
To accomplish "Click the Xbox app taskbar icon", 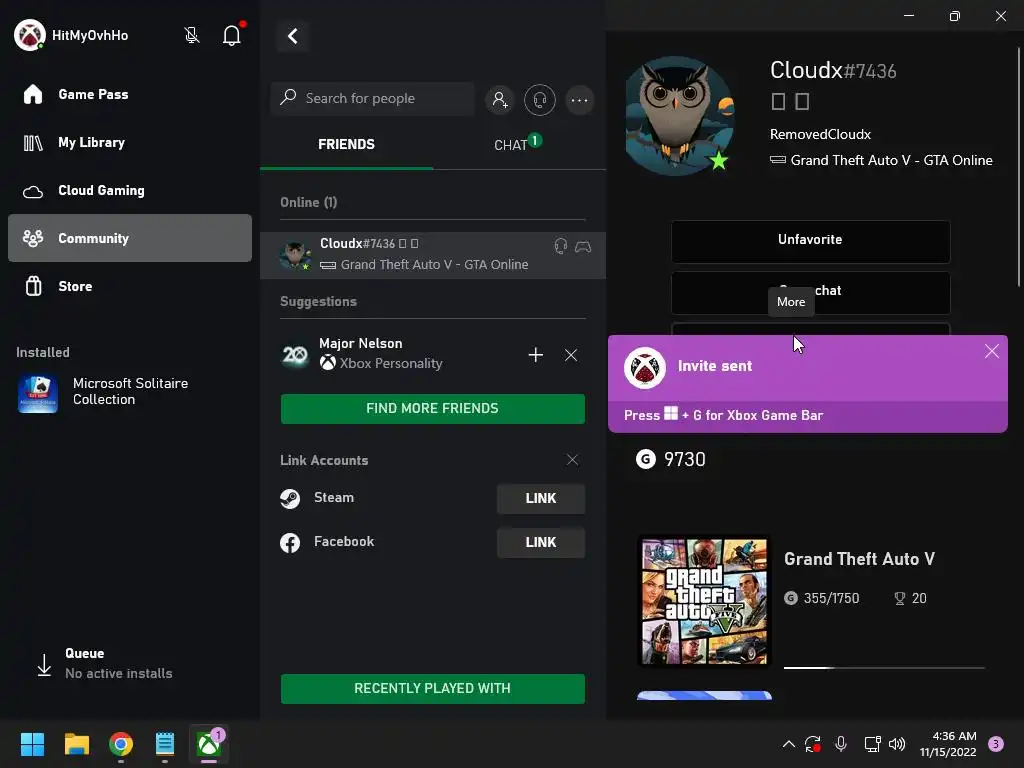I will tap(209, 744).
